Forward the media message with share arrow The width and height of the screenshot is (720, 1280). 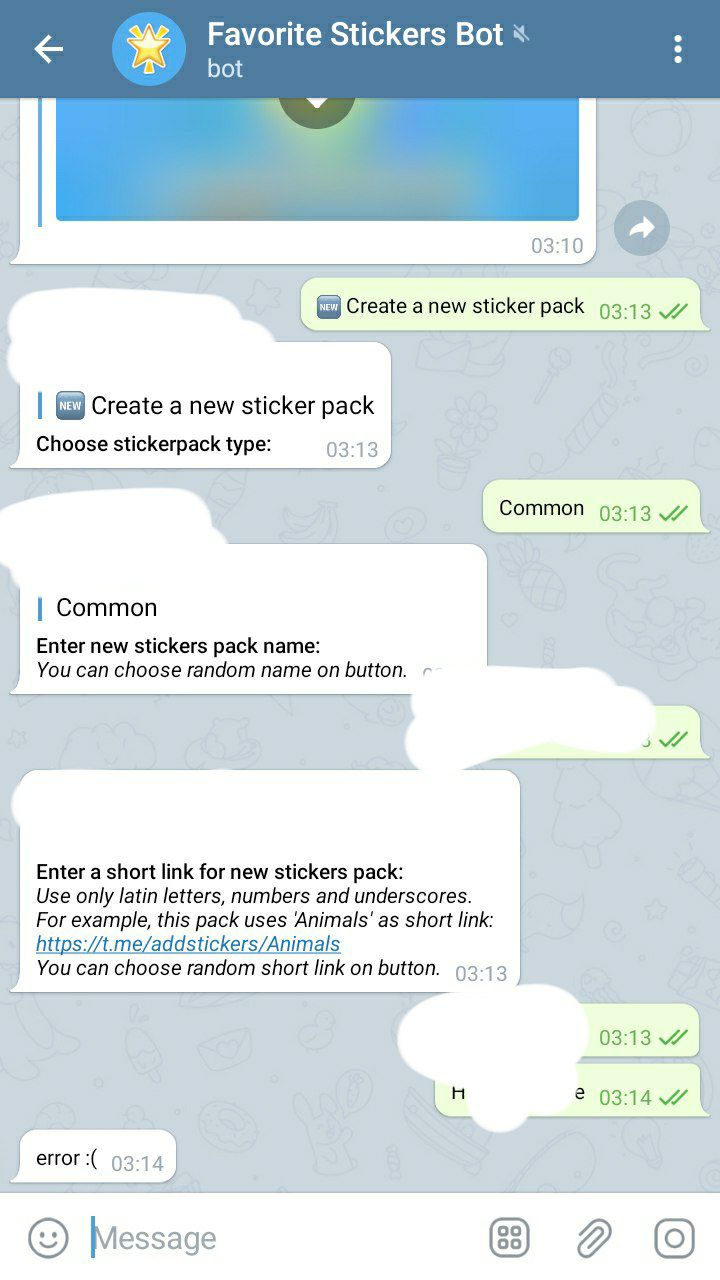(x=641, y=228)
